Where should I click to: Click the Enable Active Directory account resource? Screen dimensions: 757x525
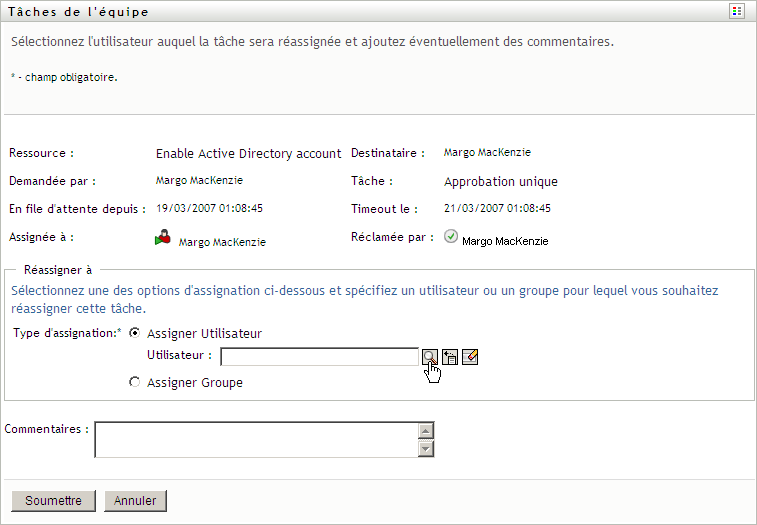tap(249, 154)
